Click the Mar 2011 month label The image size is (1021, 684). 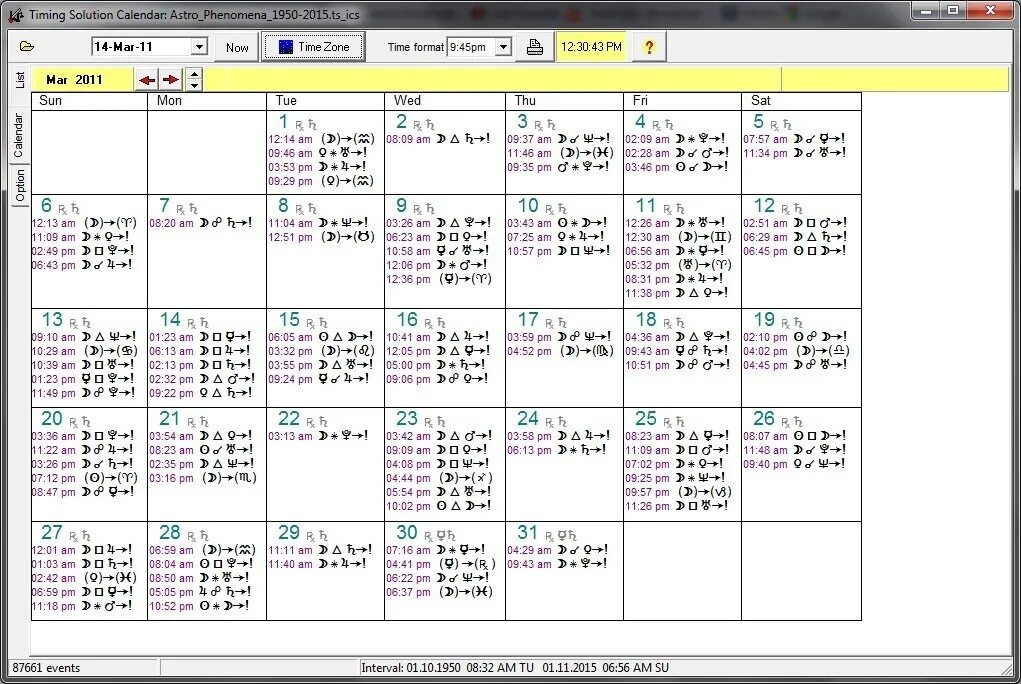tap(74, 79)
